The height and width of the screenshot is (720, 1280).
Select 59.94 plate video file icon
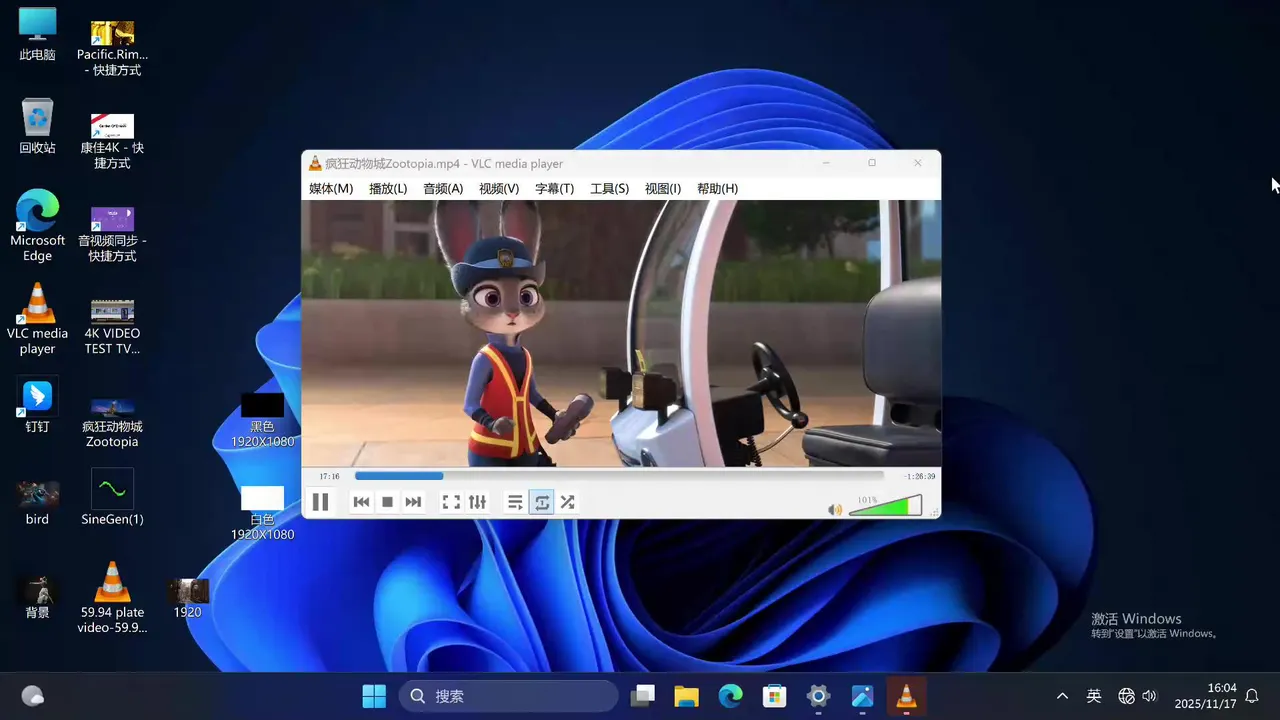click(x=112, y=598)
